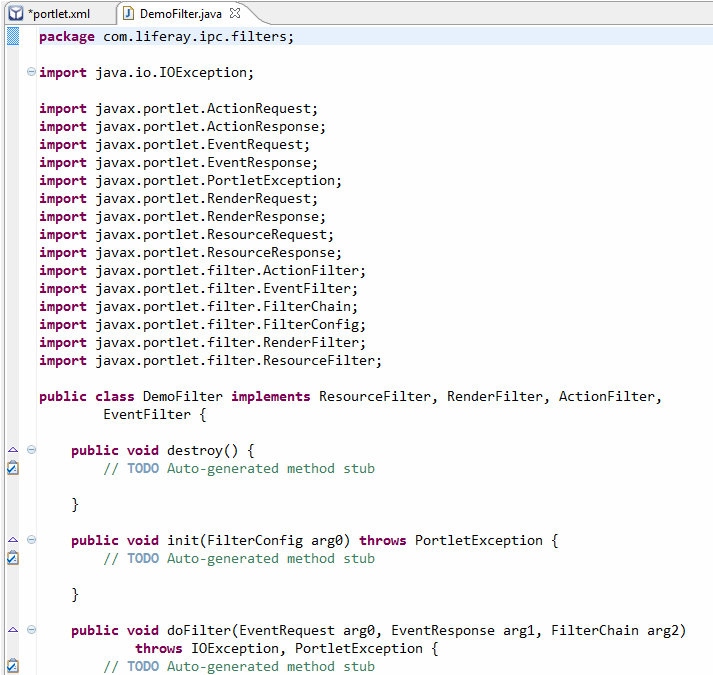
Task: Click the XML file icon on portlet.xml tab
Action: click(15, 13)
